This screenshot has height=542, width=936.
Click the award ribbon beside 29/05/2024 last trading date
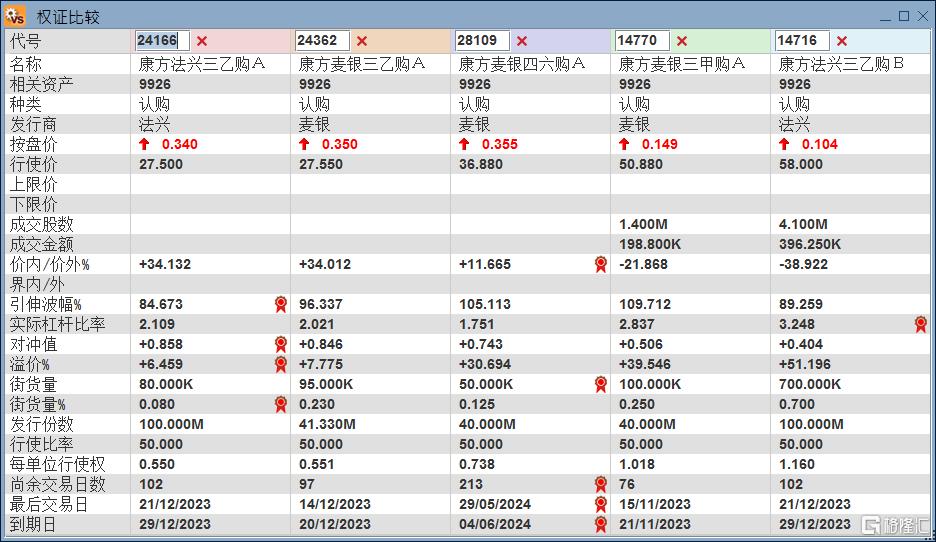(601, 504)
